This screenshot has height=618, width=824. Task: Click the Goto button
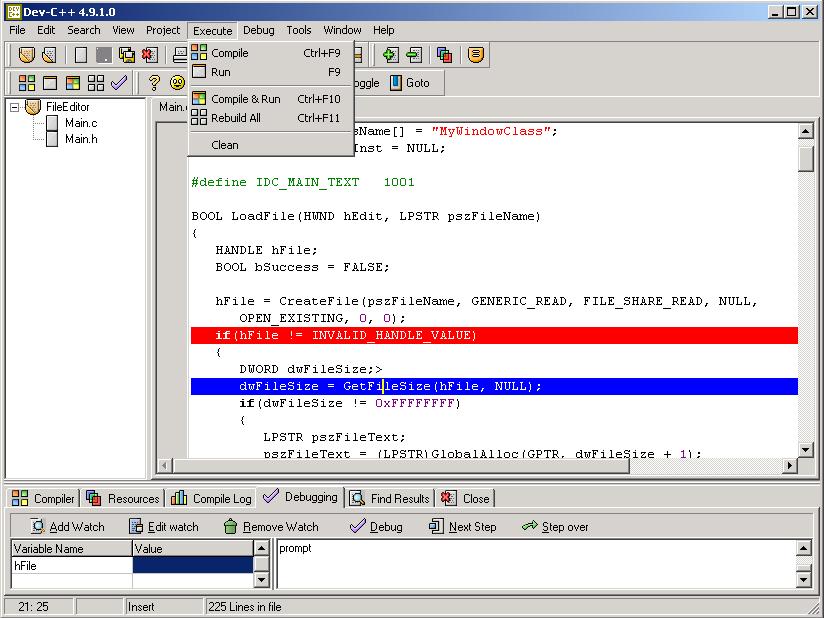point(410,83)
